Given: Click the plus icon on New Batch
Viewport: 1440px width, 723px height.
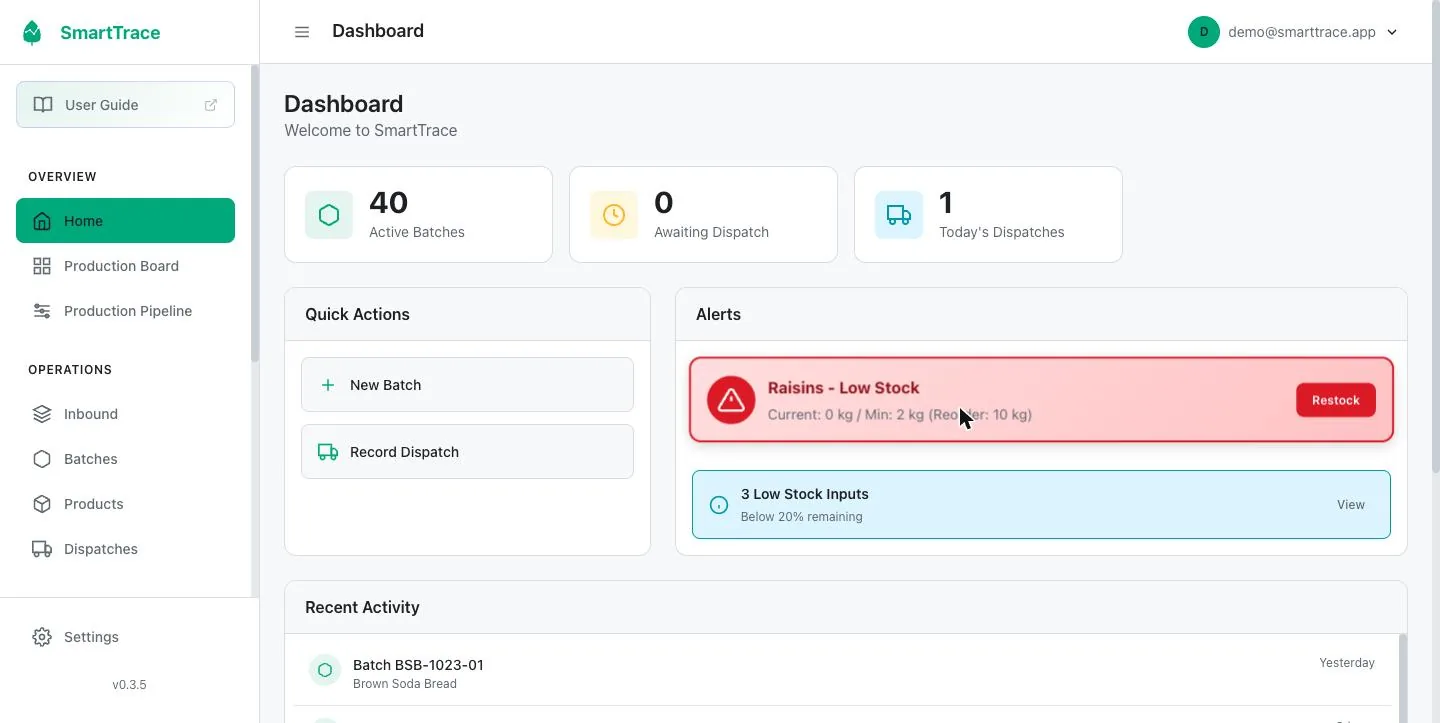Looking at the screenshot, I should 328,385.
